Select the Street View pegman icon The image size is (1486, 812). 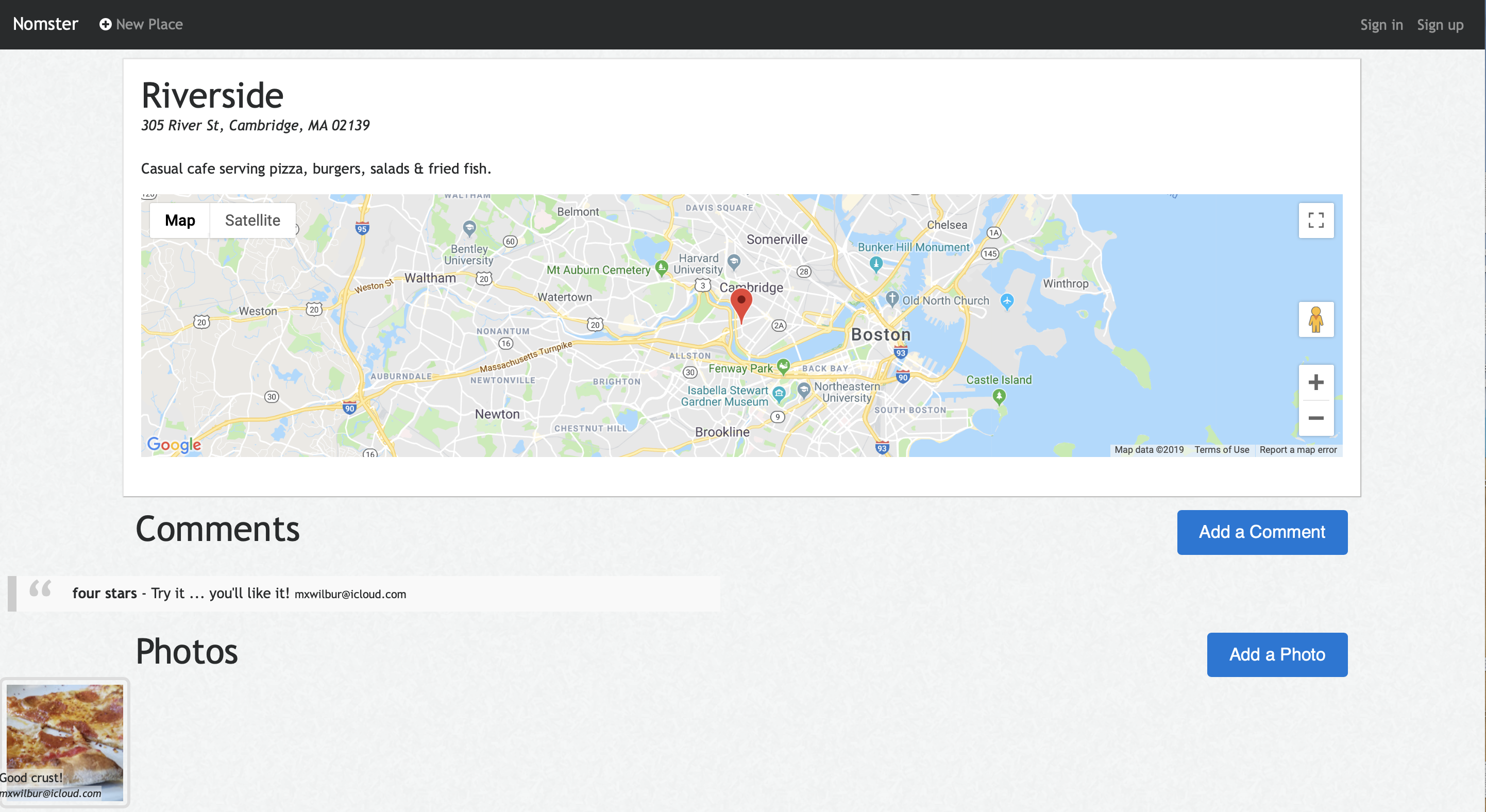click(x=1315, y=319)
